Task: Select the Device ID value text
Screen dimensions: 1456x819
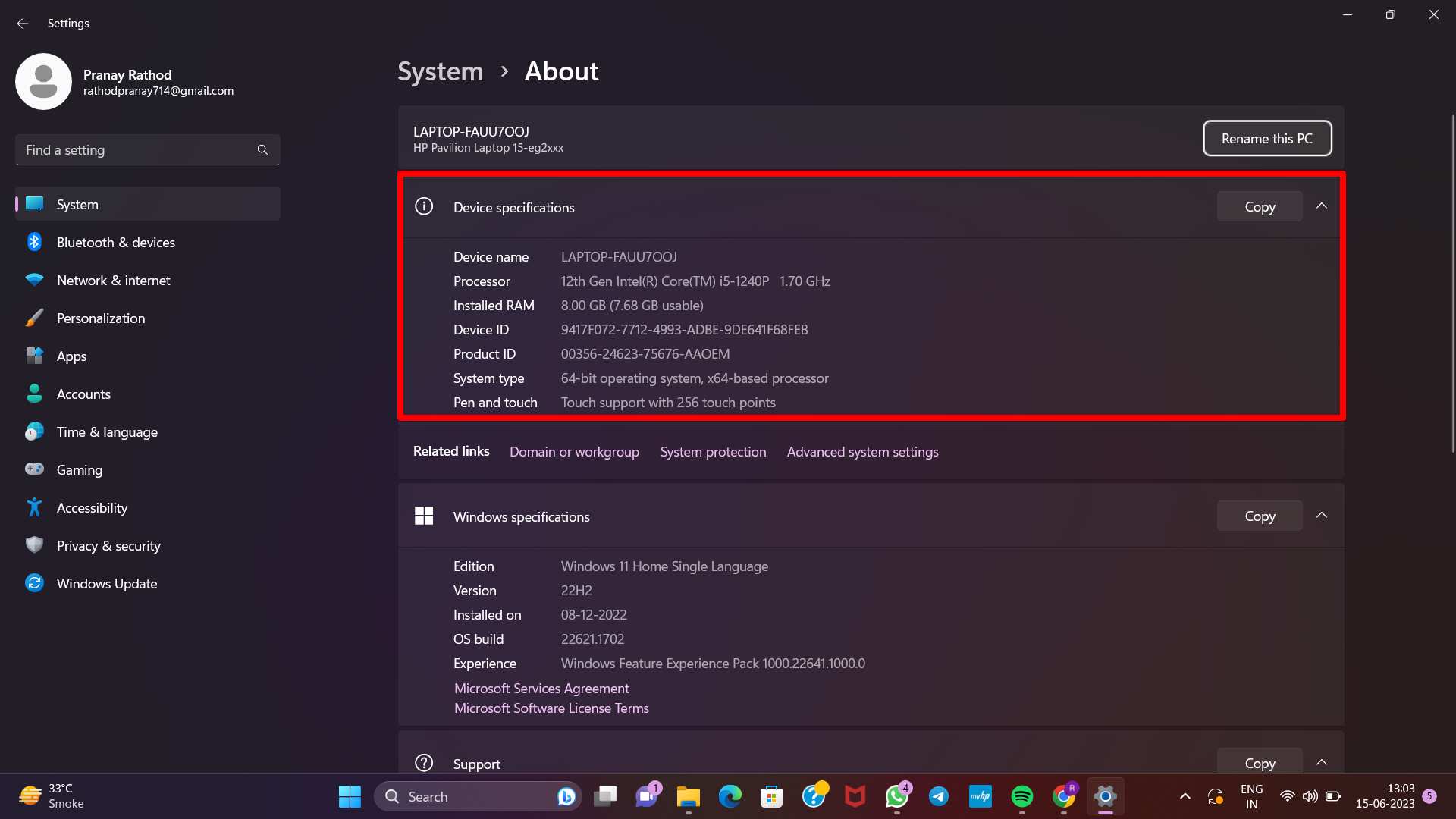Action: click(x=684, y=330)
